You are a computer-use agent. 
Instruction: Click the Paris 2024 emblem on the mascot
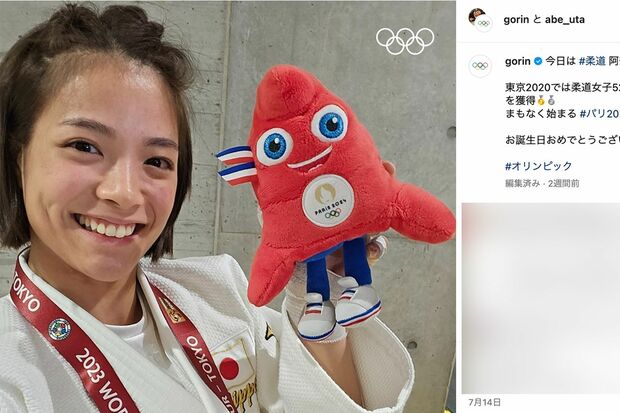click(328, 201)
